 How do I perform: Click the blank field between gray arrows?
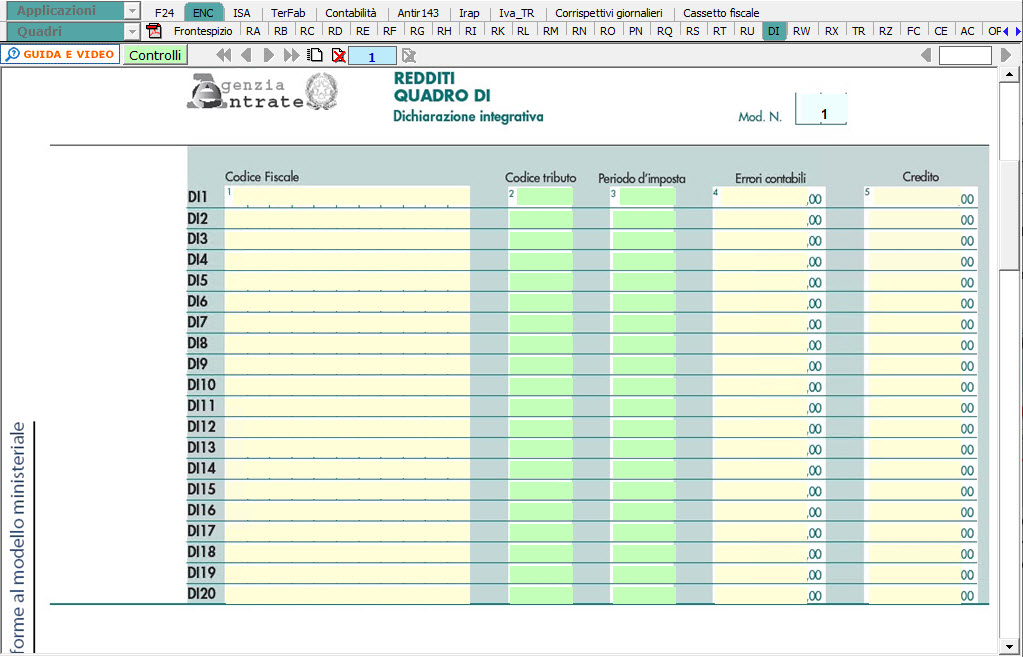pos(966,55)
